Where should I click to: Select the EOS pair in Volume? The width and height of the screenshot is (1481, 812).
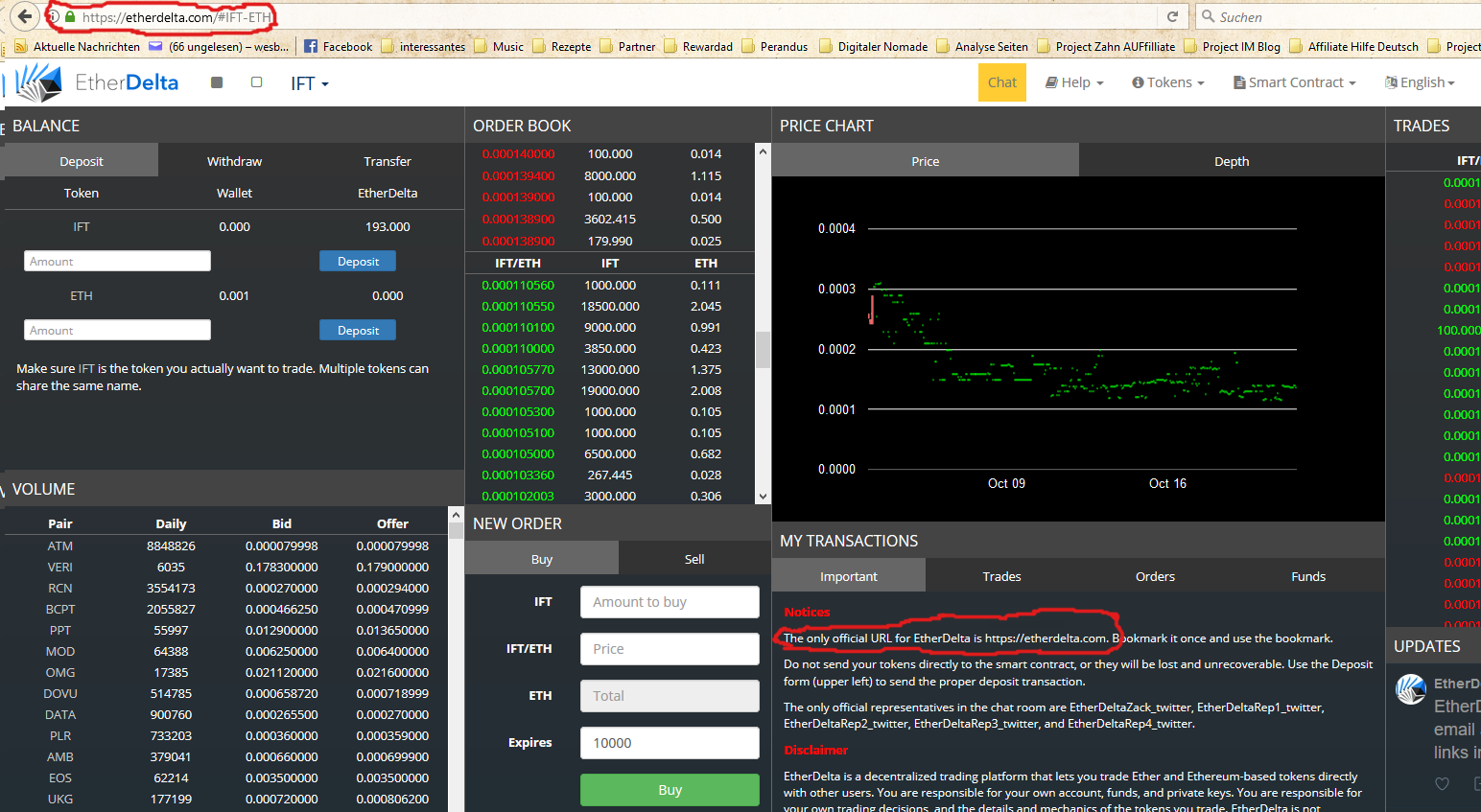click(60, 777)
